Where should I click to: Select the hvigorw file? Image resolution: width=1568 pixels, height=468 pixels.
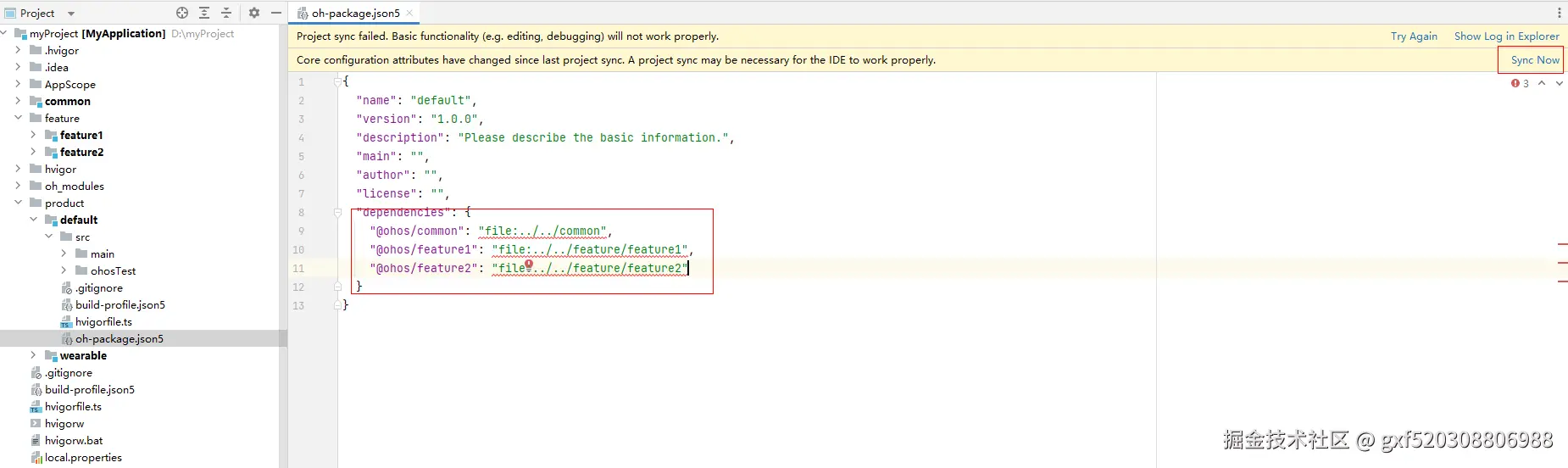pos(64,423)
